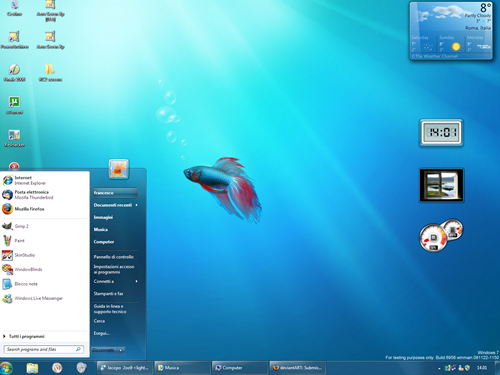Viewport: 500px width, 375px height.
Task: Open Musica from the Start menu
Action: point(101,229)
